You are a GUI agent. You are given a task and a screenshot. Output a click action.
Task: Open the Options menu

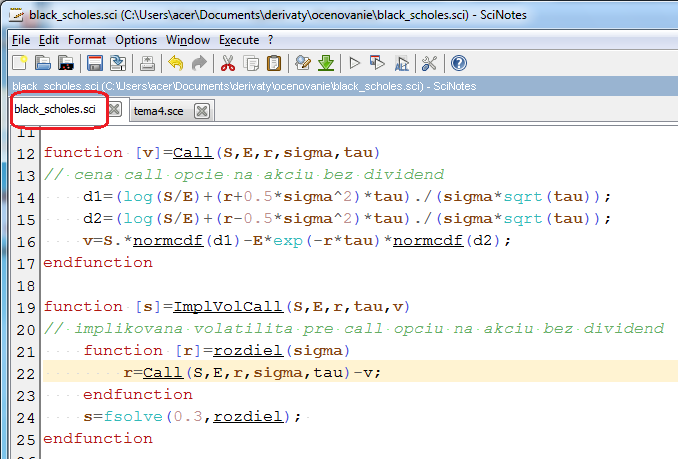tap(136, 40)
